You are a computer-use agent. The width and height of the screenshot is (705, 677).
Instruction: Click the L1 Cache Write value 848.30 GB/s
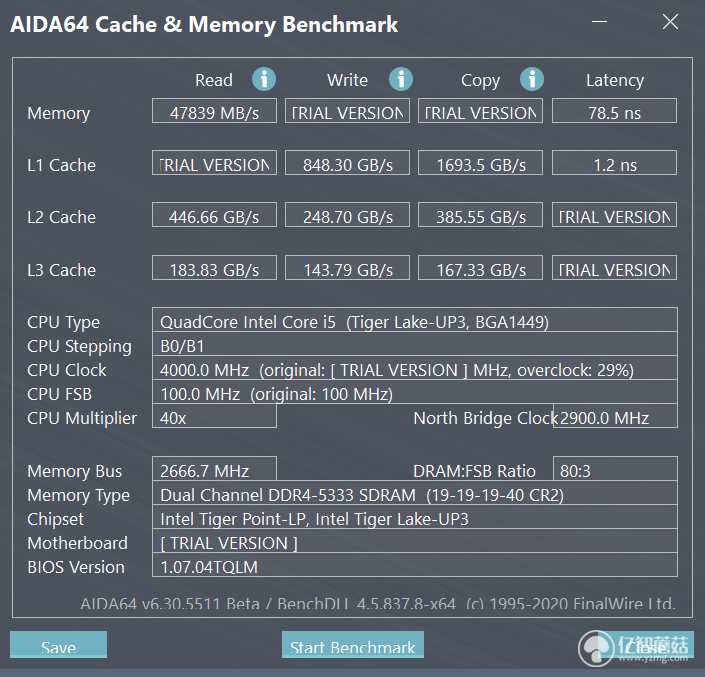click(347, 163)
